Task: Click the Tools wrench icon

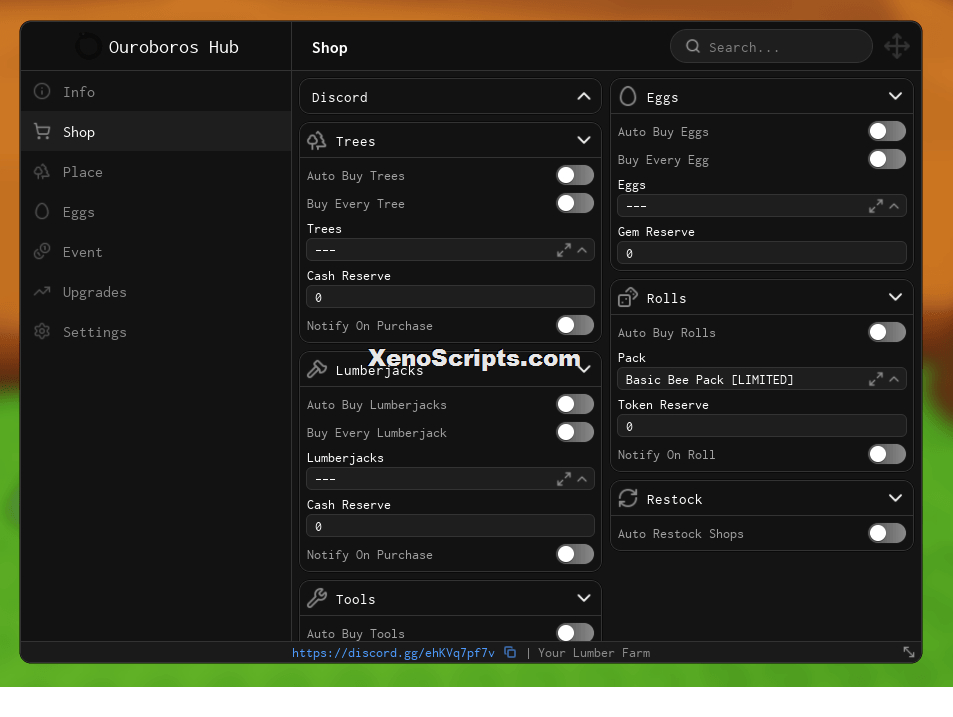Action: pos(317,599)
